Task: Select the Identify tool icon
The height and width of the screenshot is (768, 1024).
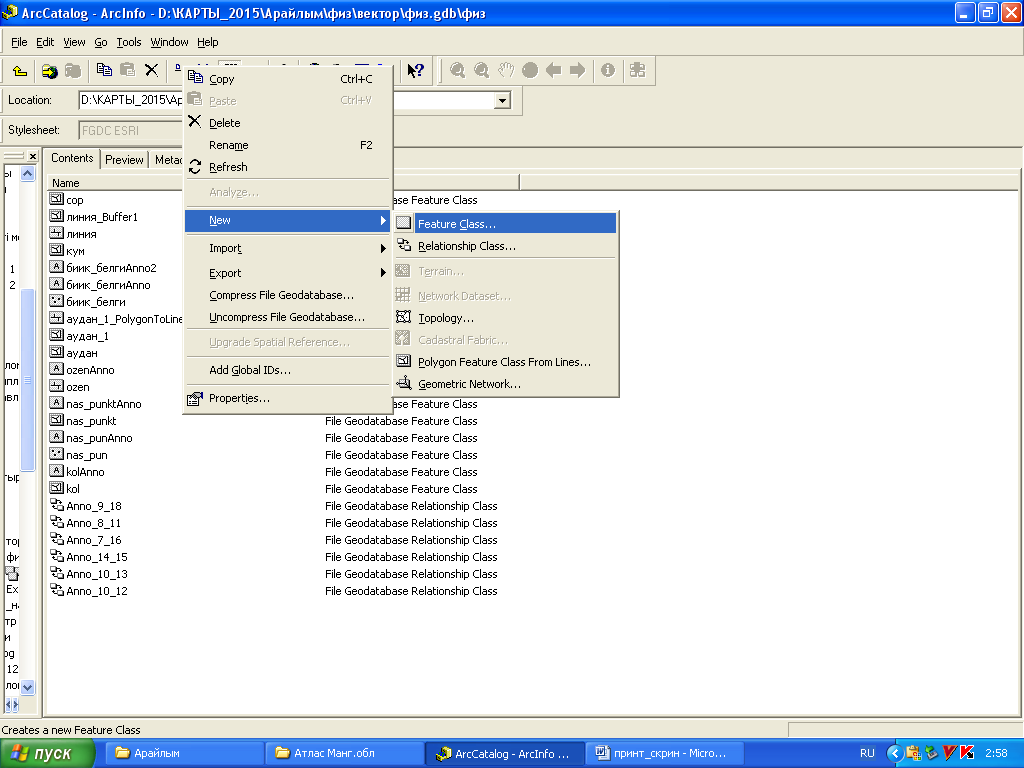Action: click(607, 70)
